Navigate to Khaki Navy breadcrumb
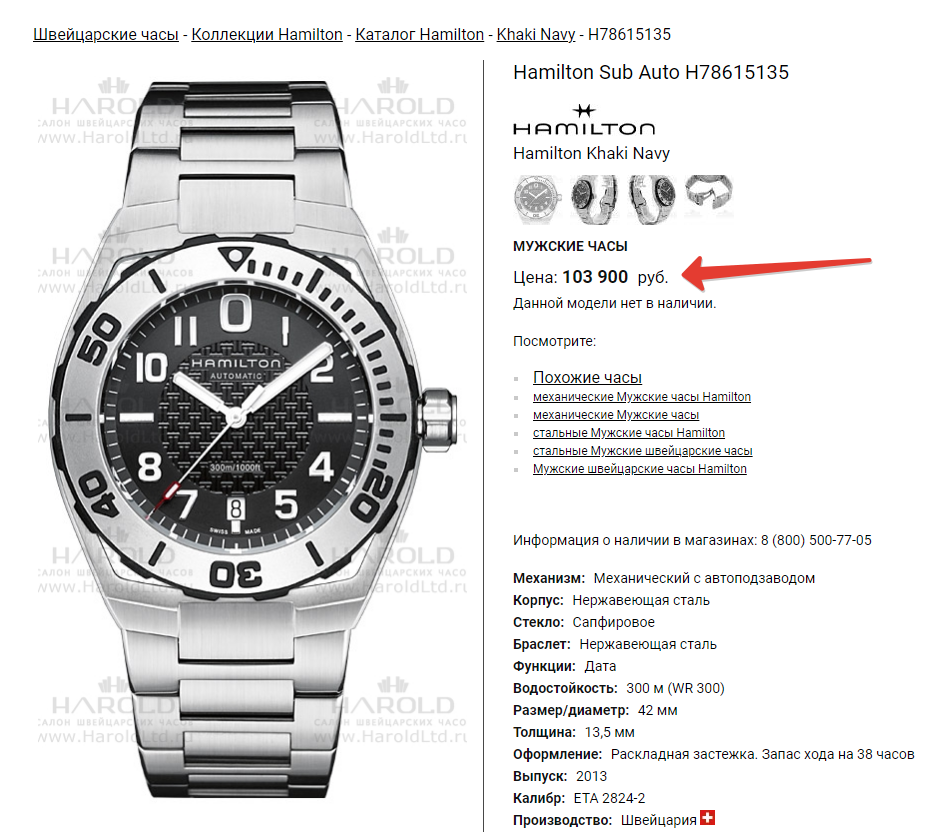This screenshot has height=832, width=946. click(536, 34)
